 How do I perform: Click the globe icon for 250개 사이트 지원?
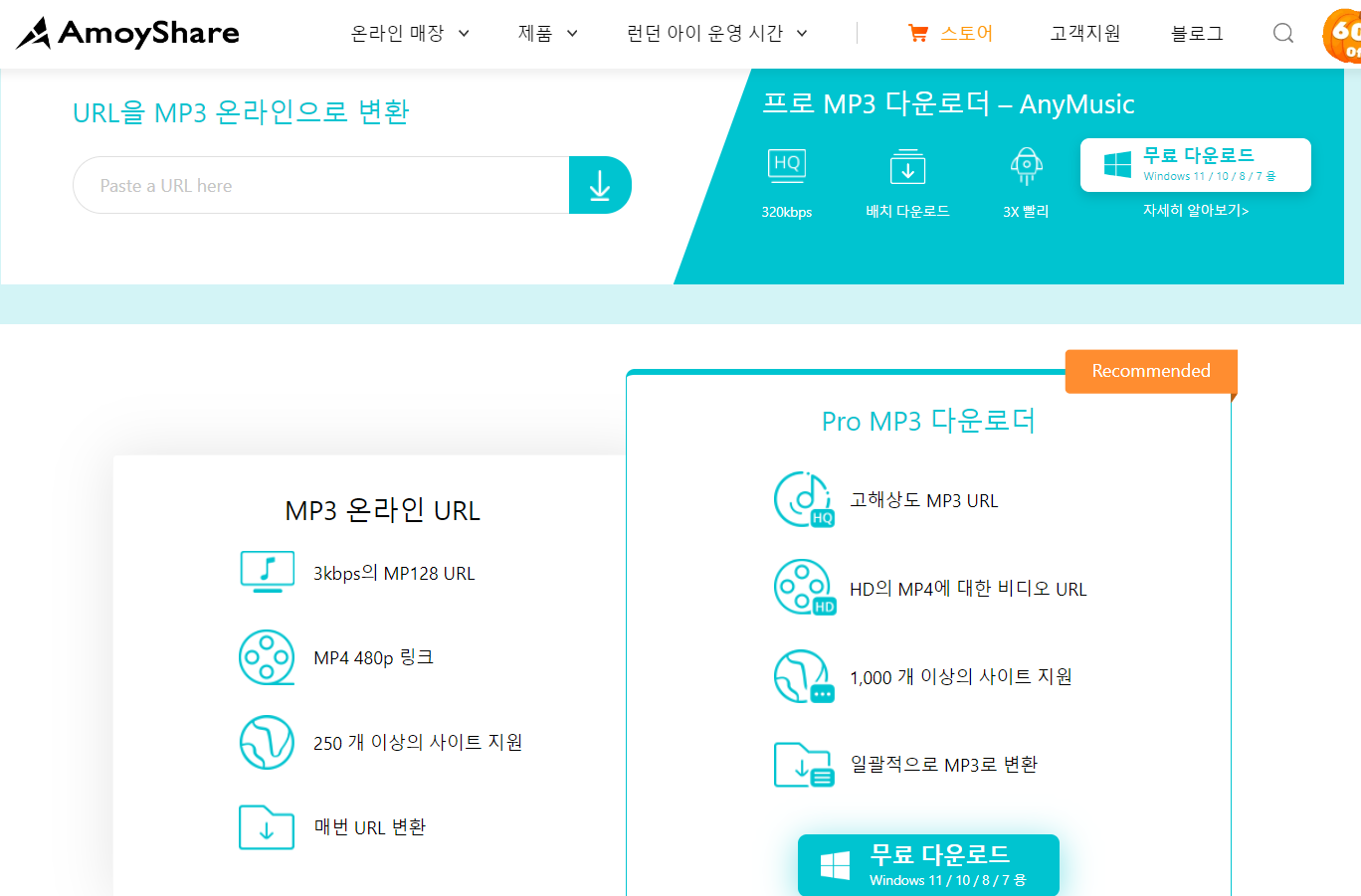pos(267,742)
